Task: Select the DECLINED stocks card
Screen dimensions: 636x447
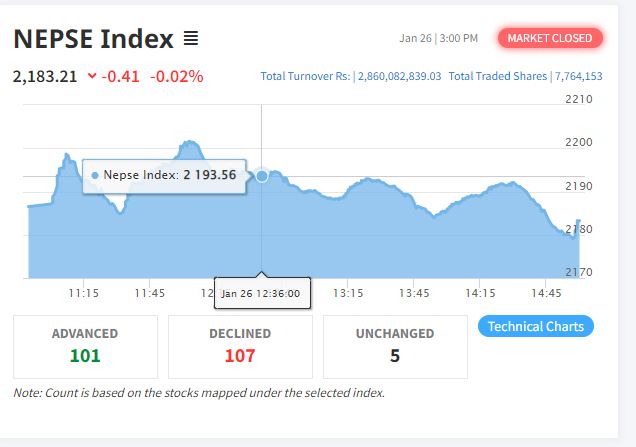Action: 240,346
